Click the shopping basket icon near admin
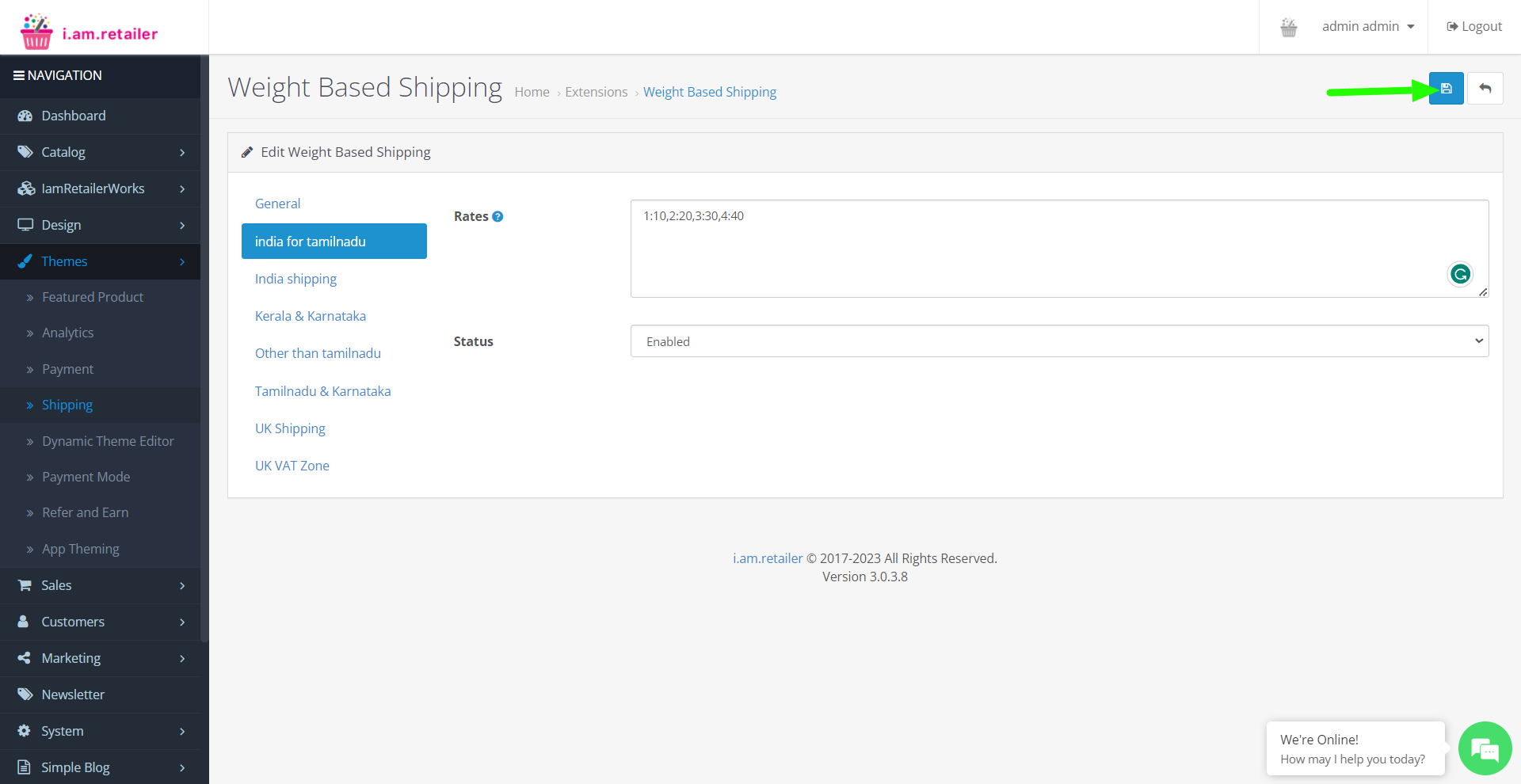This screenshot has height=784, width=1521. [x=1289, y=27]
